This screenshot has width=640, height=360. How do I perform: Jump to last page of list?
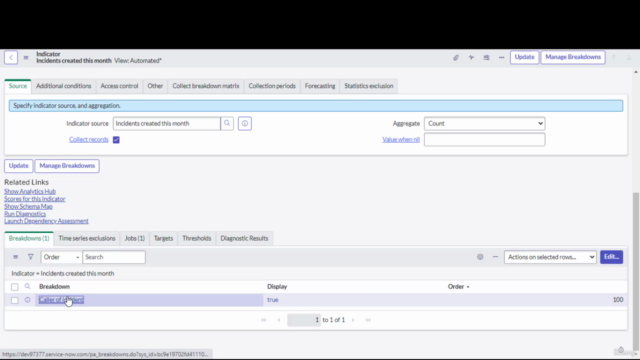368,320
